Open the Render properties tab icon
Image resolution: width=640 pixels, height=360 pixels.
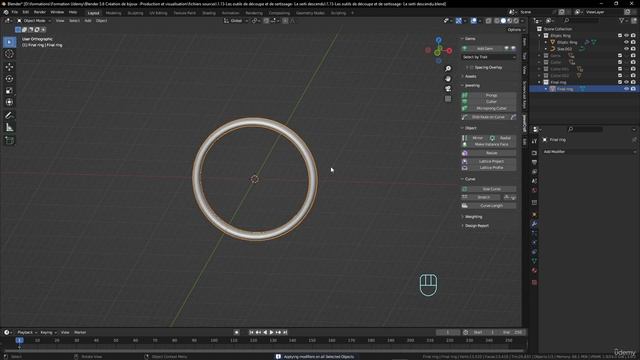pos(534,153)
